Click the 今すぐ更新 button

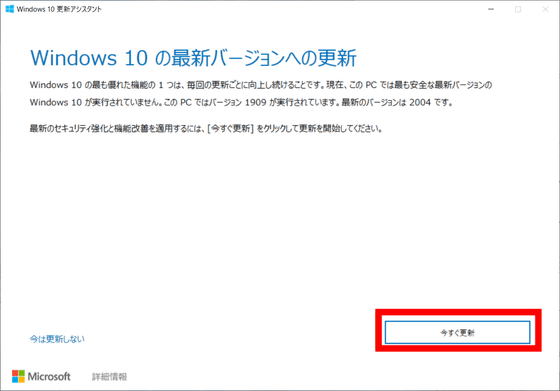coord(457,332)
